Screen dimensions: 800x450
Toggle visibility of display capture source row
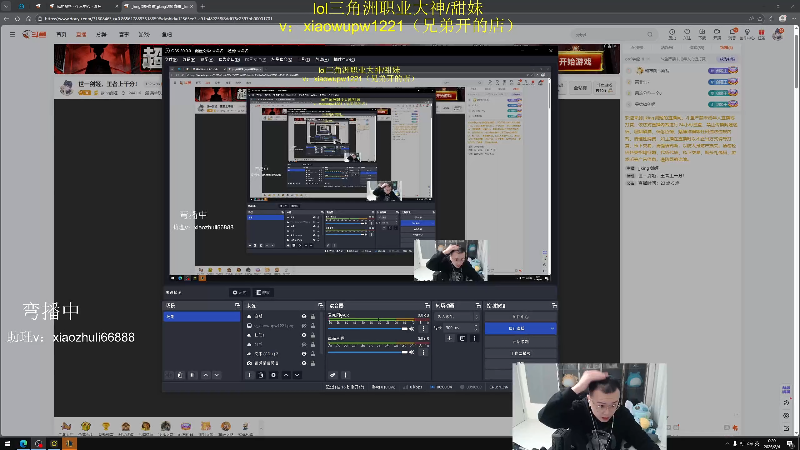coord(304,326)
